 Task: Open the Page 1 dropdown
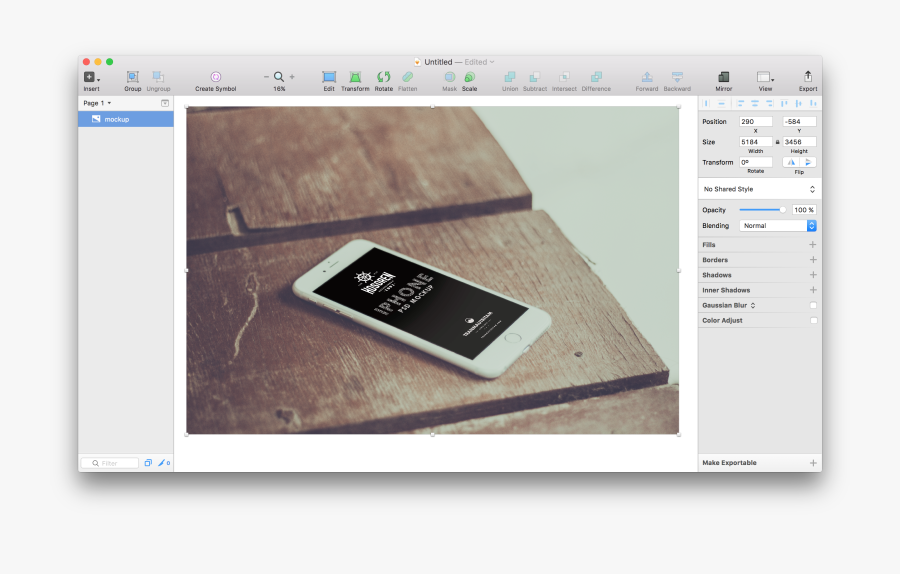pos(97,103)
